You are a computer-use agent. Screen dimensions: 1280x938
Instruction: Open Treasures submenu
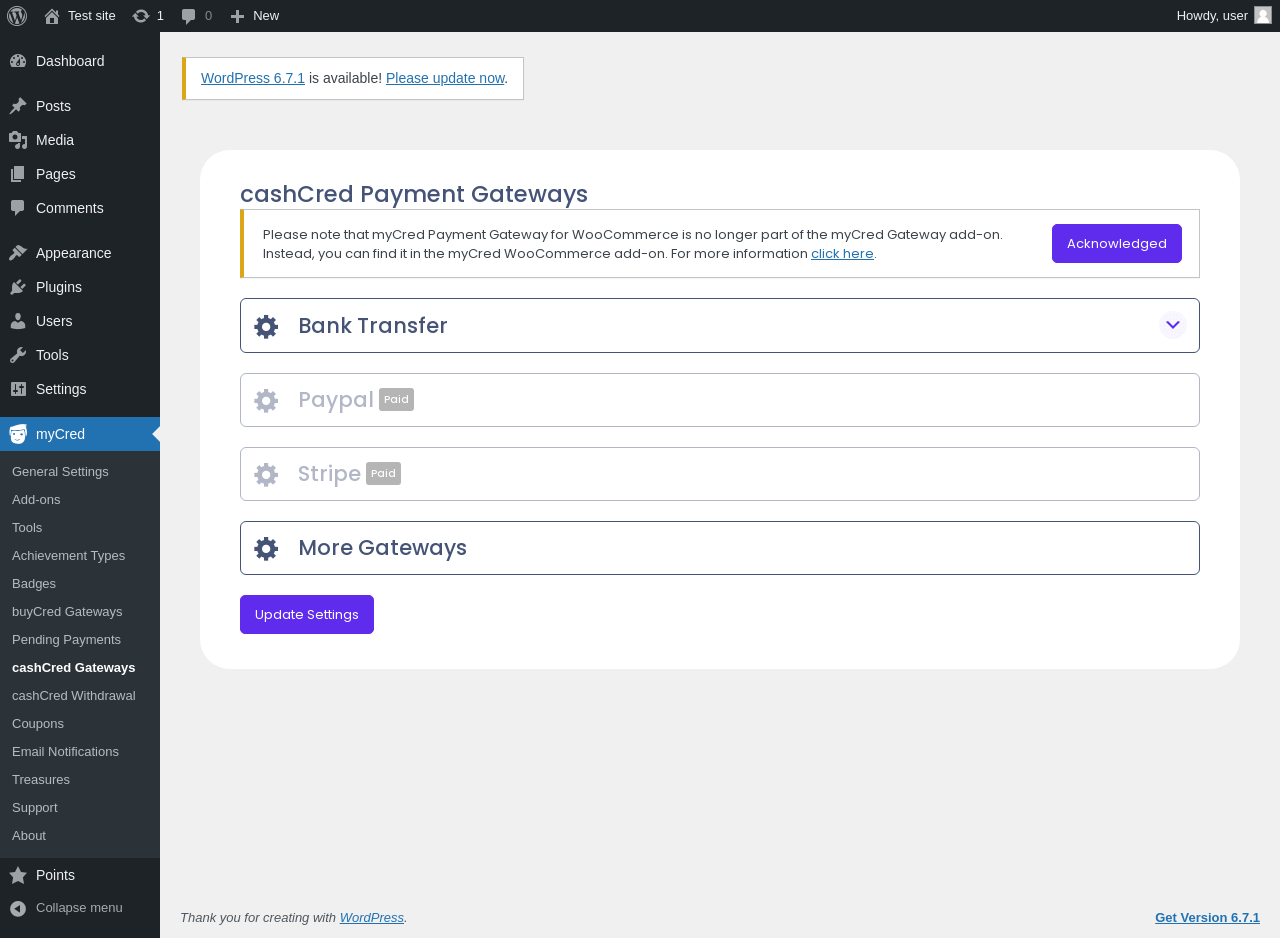(80, 779)
